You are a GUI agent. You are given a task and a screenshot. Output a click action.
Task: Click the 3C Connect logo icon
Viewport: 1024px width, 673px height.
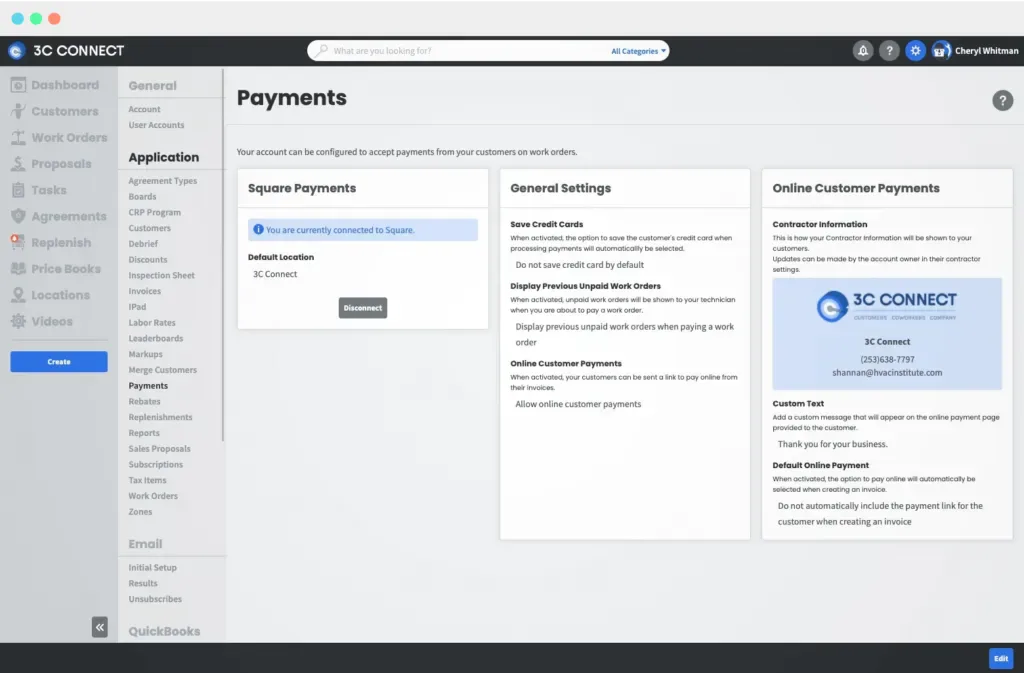(x=16, y=50)
